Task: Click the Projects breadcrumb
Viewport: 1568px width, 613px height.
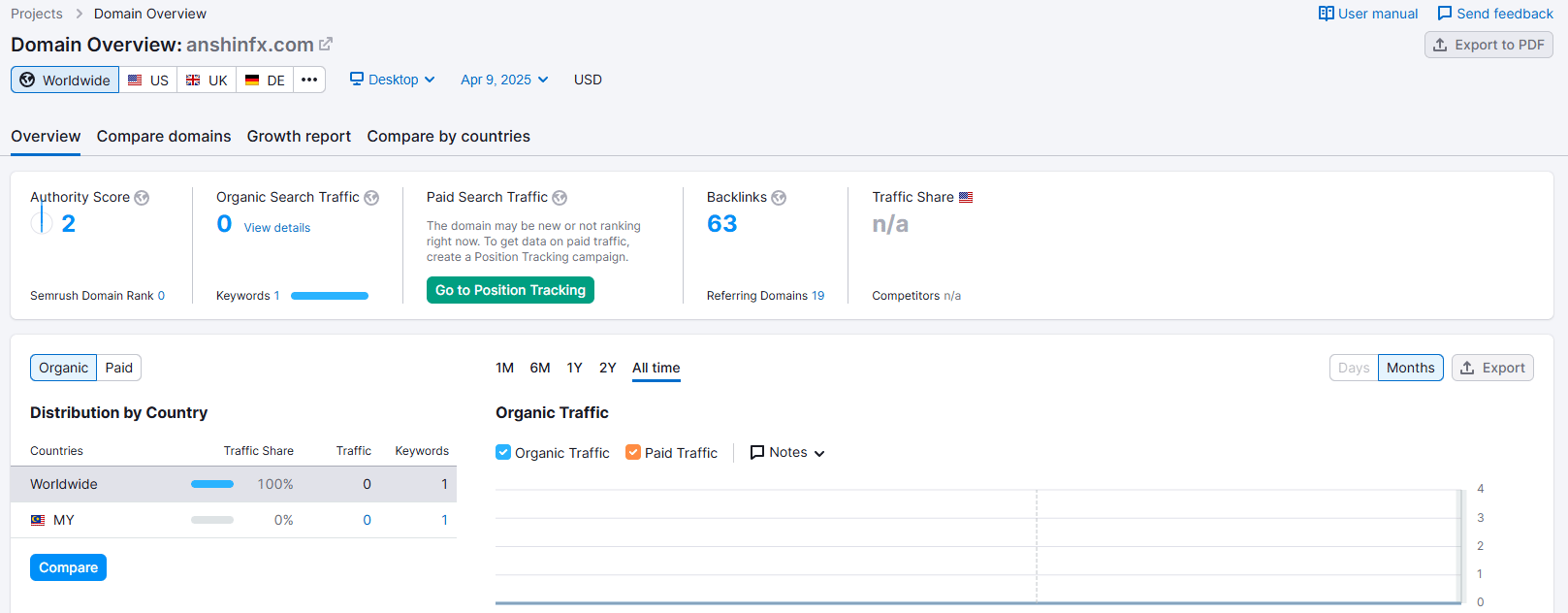Action: (37, 14)
